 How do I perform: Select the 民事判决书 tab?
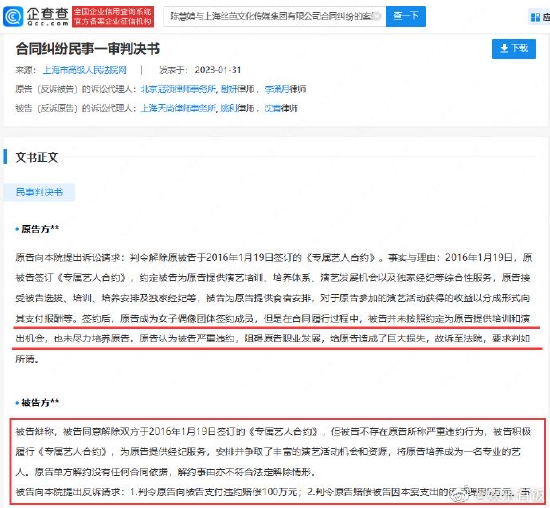(39, 192)
